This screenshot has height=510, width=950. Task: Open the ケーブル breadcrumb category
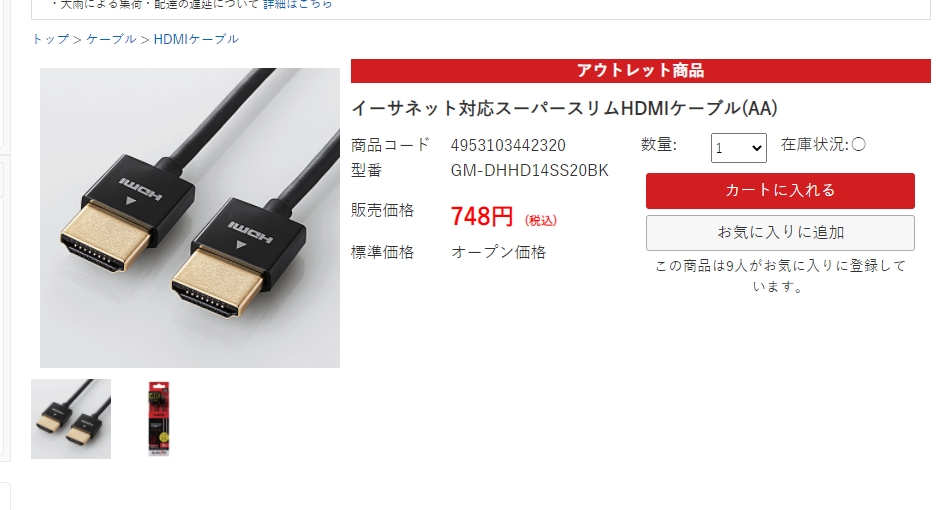tap(111, 39)
